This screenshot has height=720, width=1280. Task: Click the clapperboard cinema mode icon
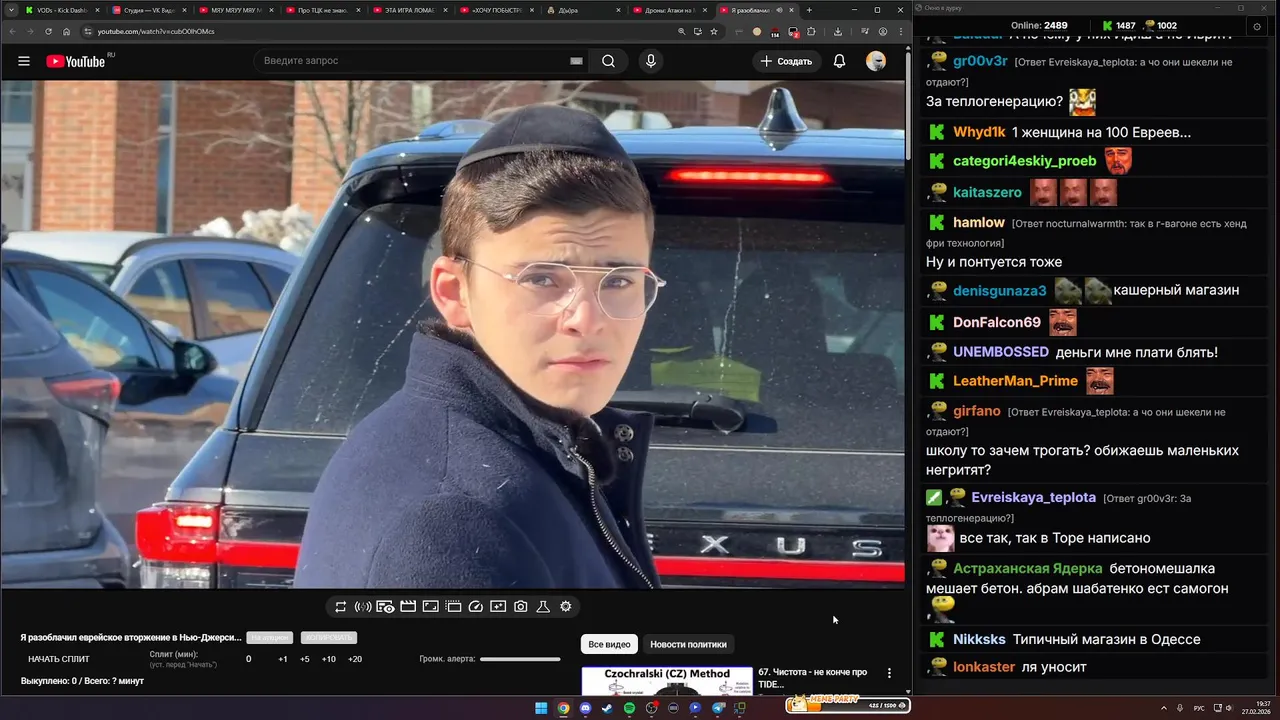coord(408,606)
